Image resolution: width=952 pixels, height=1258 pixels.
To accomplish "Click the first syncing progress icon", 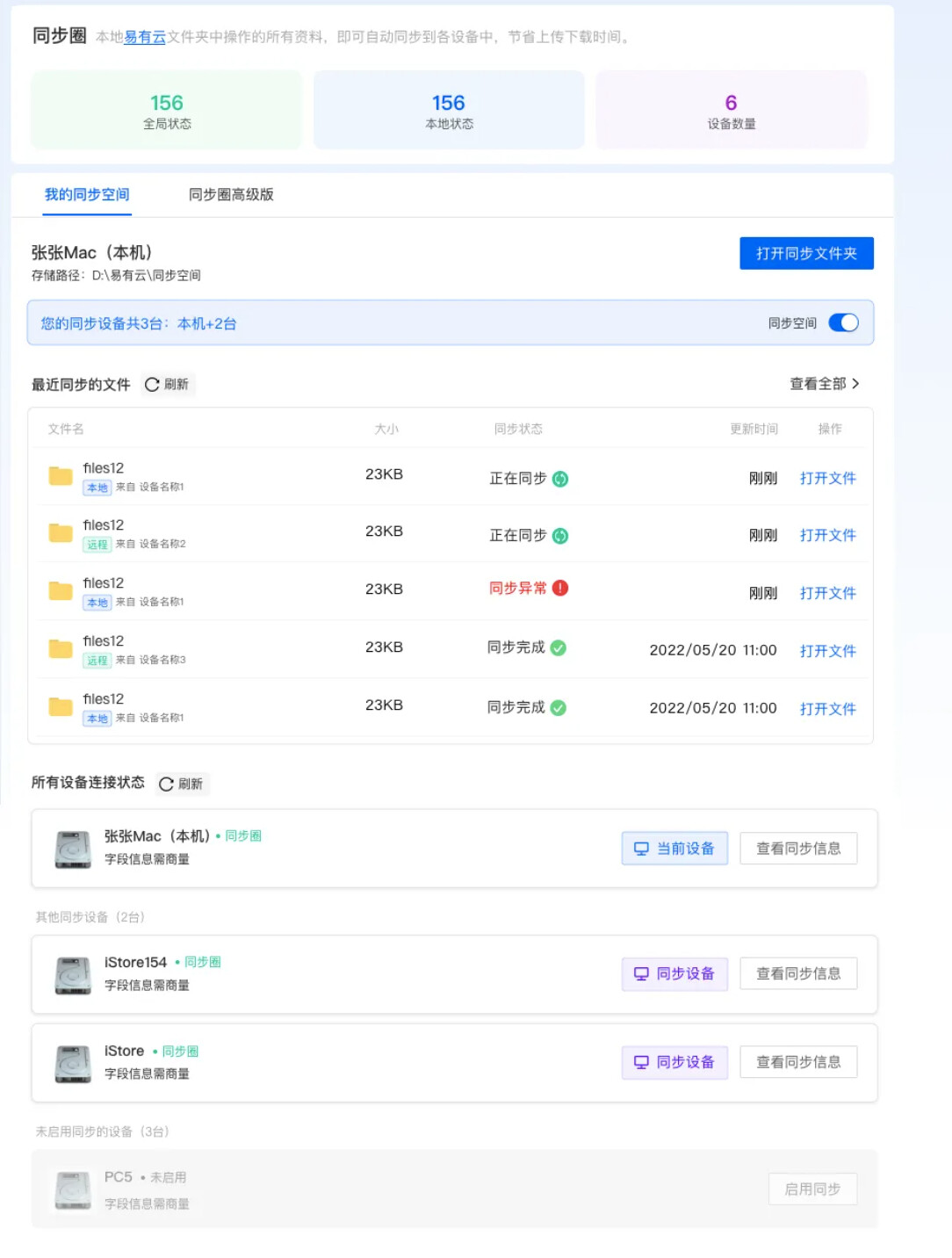I will (x=560, y=479).
